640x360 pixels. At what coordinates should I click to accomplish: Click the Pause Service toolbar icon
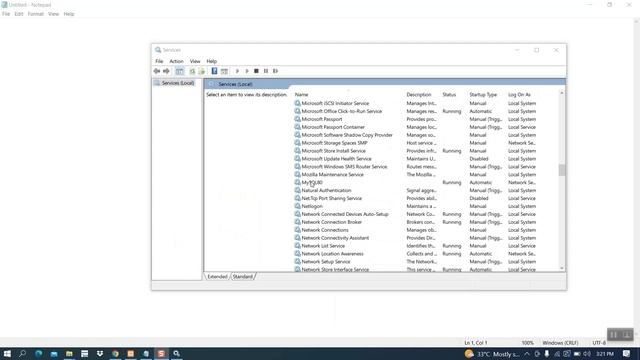[x=266, y=71]
